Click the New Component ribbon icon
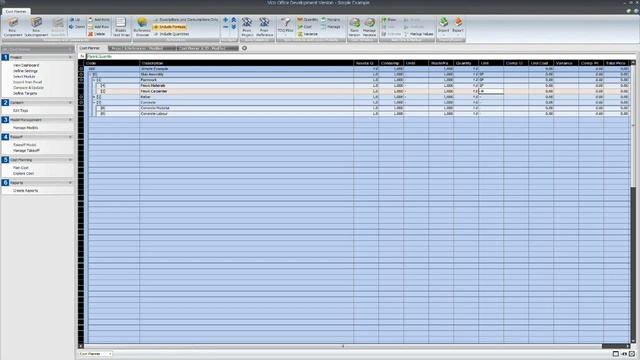The image size is (640, 360). [x=13, y=27]
